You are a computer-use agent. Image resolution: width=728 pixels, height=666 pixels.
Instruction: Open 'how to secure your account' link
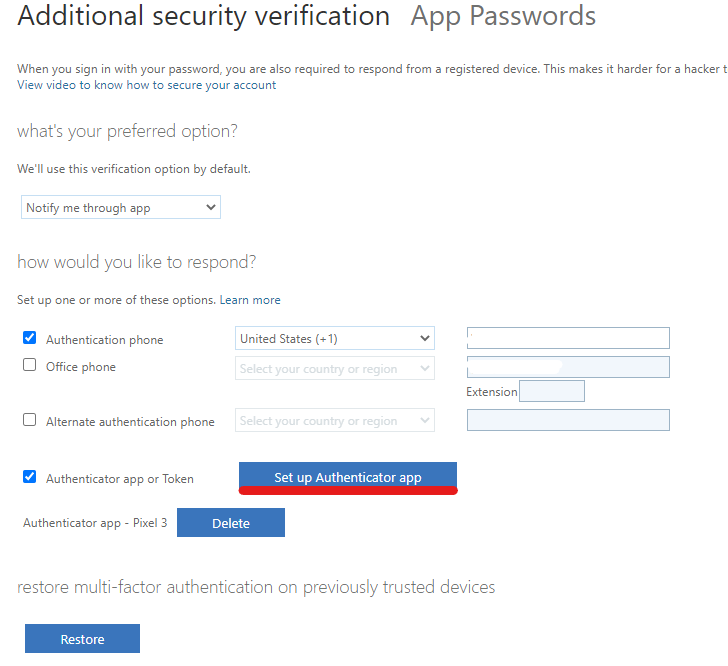201,85
